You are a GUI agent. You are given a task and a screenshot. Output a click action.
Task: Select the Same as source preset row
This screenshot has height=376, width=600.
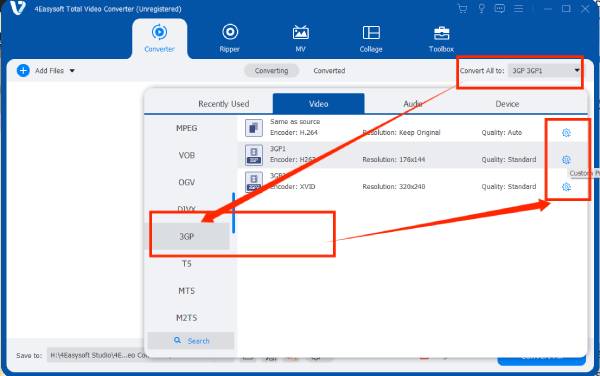412,128
